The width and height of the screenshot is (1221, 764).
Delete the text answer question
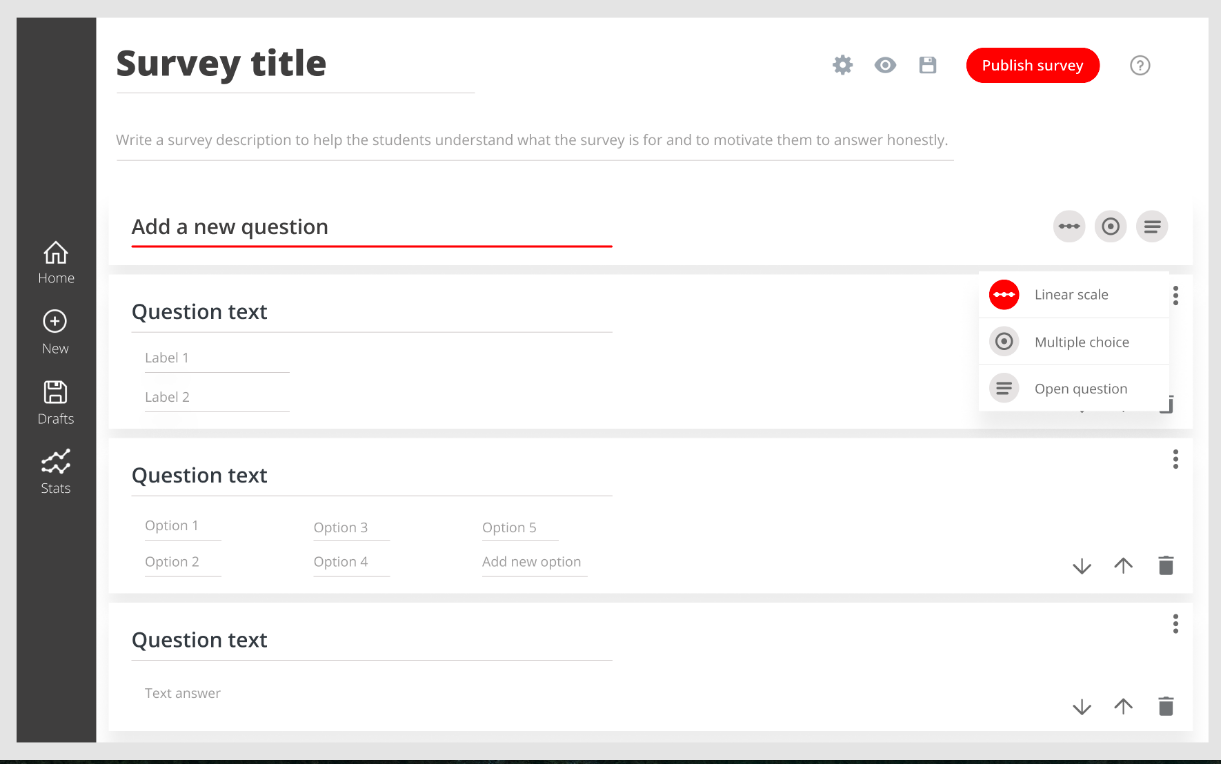(1165, 707)
